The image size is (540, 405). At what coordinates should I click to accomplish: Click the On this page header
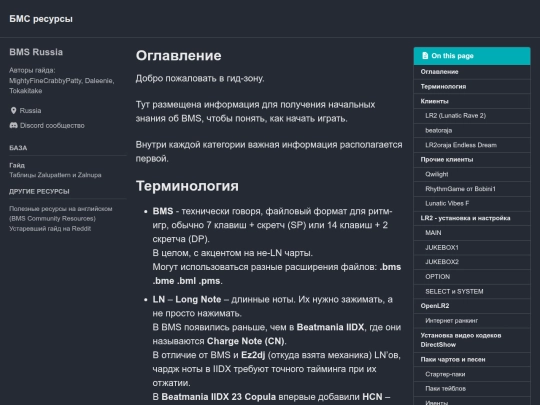472,56
